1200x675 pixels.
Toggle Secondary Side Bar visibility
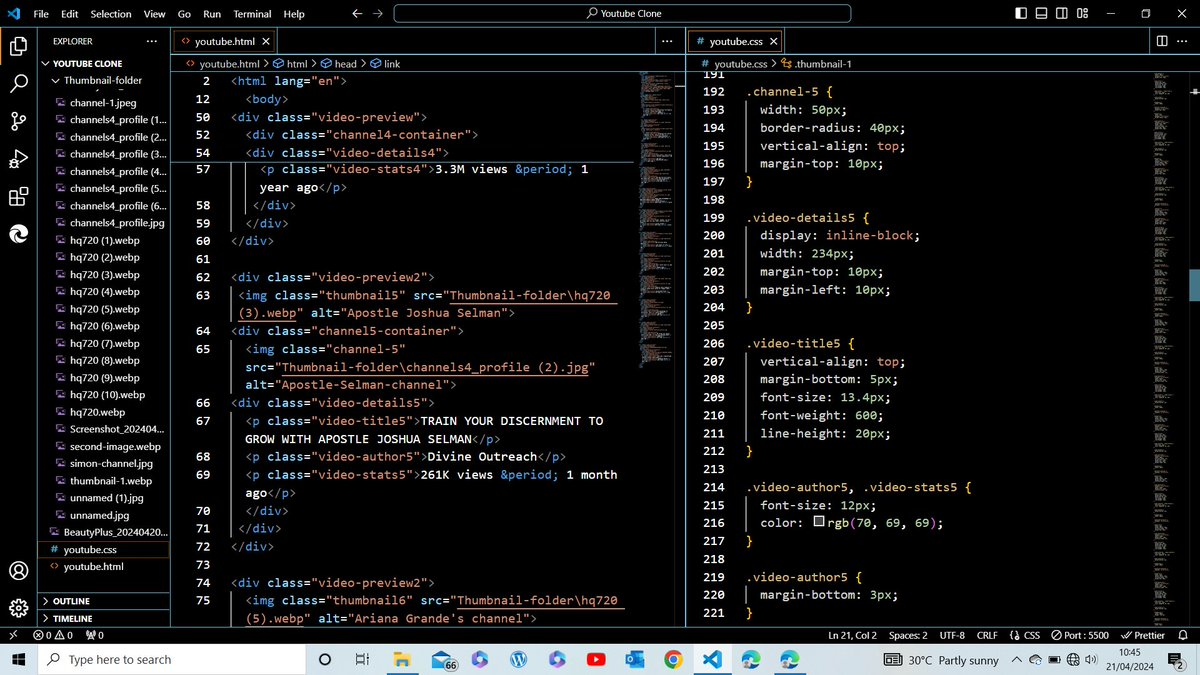tap(1061, 14)
